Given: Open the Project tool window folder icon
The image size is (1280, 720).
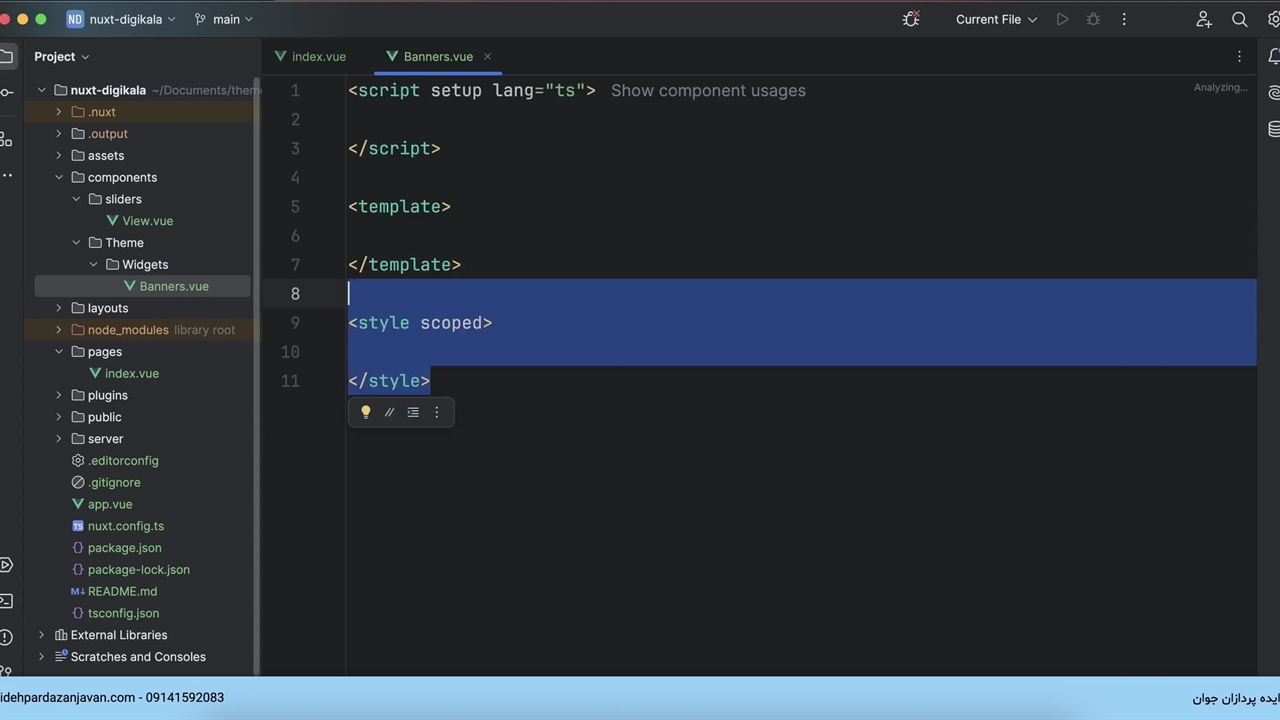Looking at the screenshot, I should (6, 56).
